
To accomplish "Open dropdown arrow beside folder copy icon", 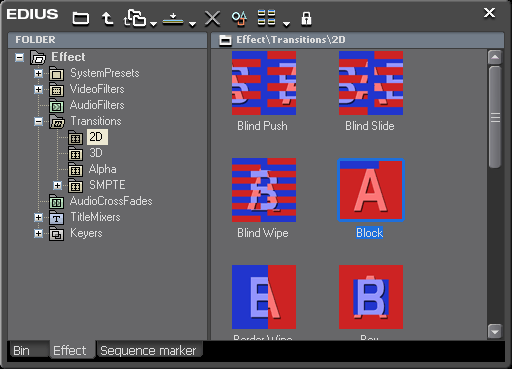I will click(153, 24).
